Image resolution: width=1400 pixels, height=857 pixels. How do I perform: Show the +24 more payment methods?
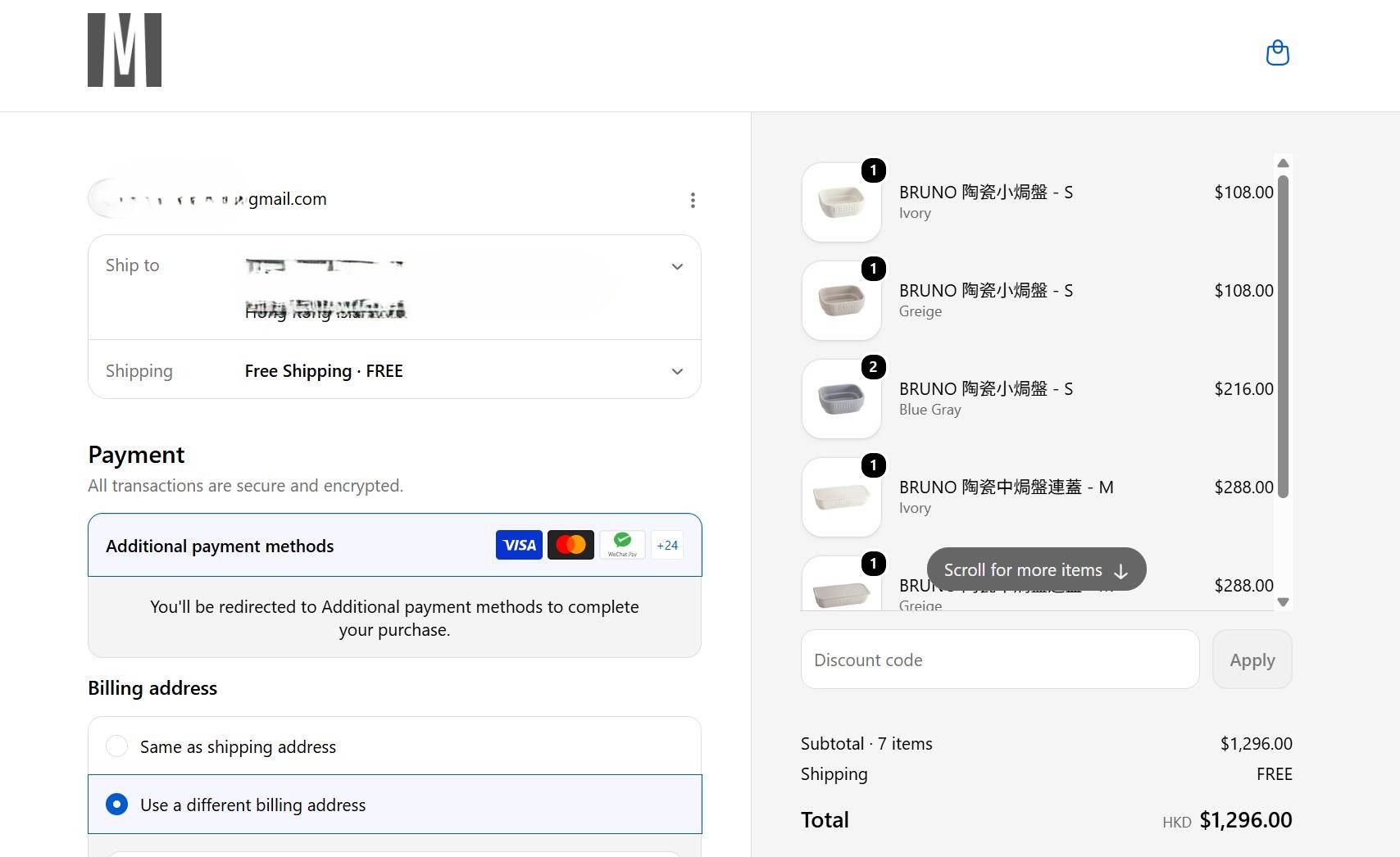pos(667,545)
